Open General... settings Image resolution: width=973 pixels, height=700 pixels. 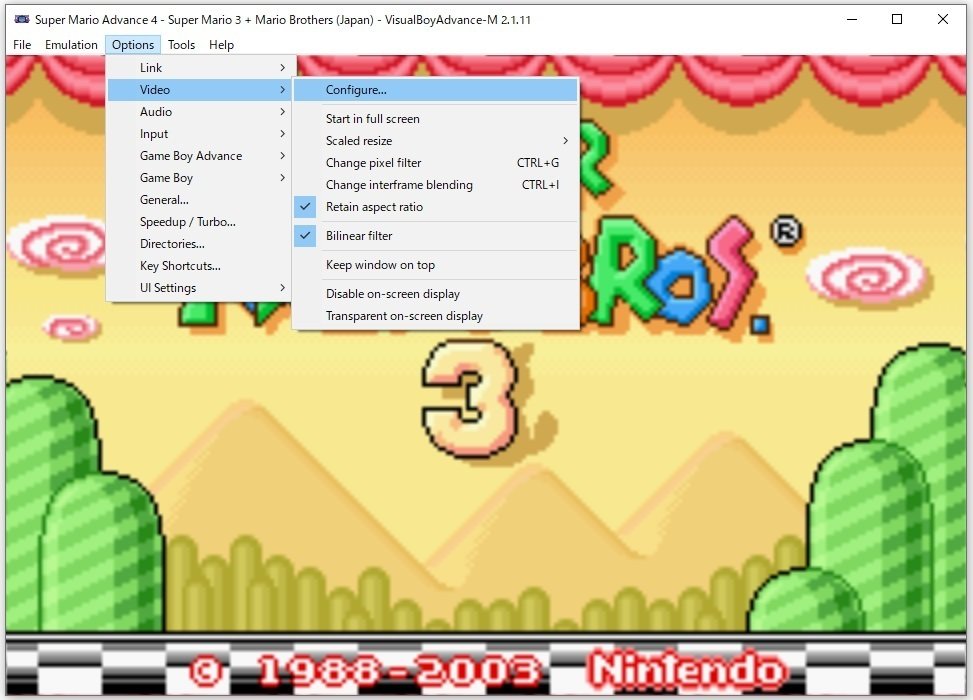click(199, 200)
